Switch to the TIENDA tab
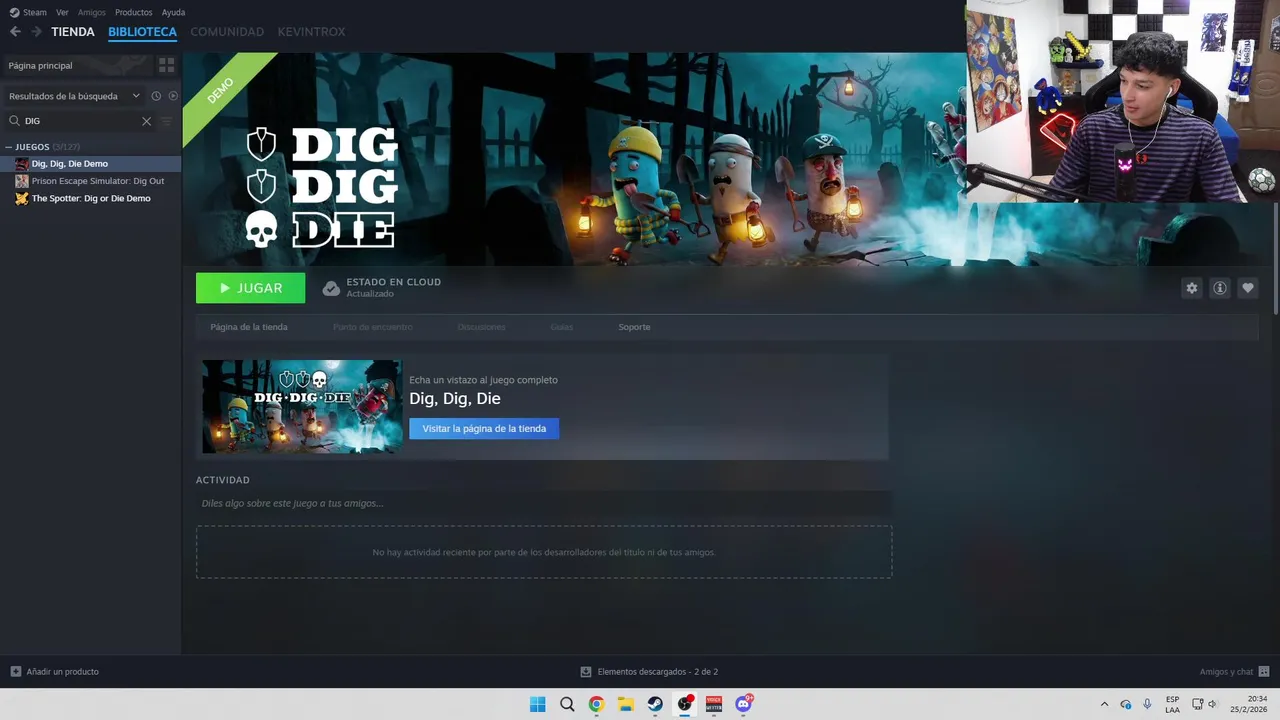1280x720 pixels. point(73,32)
